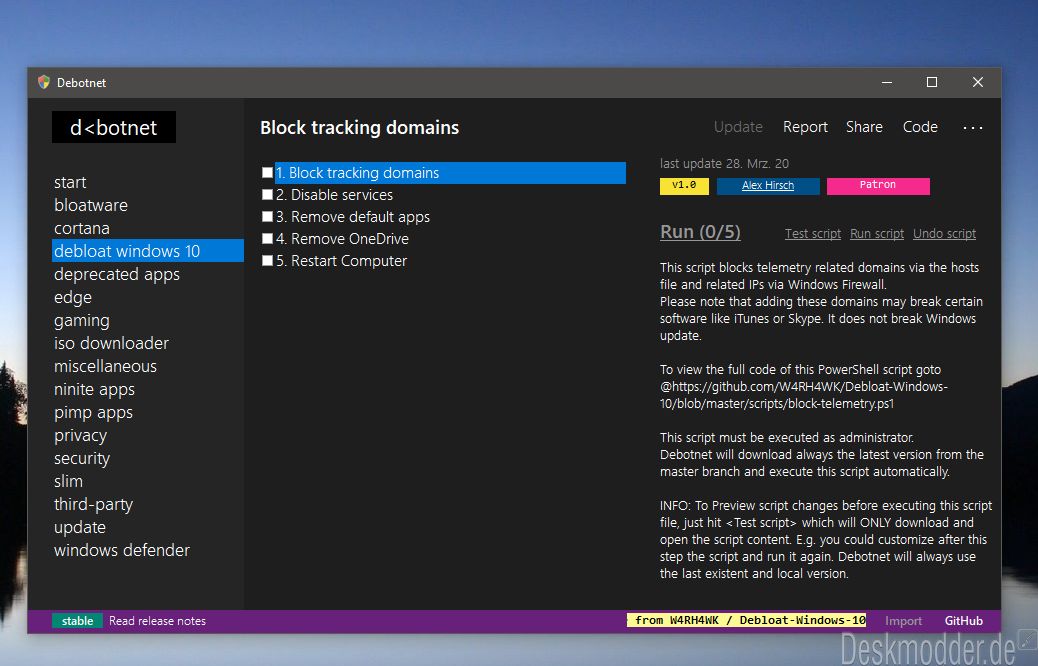Open the bloatware category
The image size is (1038, 666).
[x=91, y=205]
